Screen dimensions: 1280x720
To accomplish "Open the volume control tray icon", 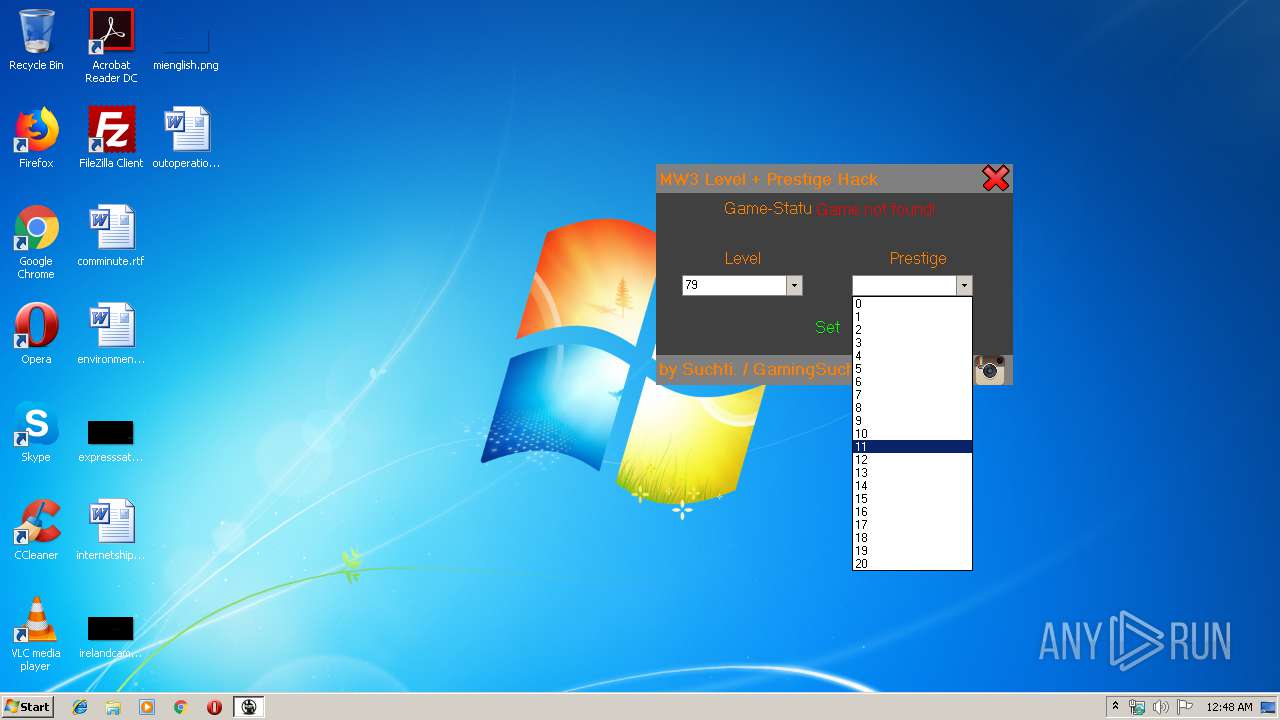I will point(1161,707).
